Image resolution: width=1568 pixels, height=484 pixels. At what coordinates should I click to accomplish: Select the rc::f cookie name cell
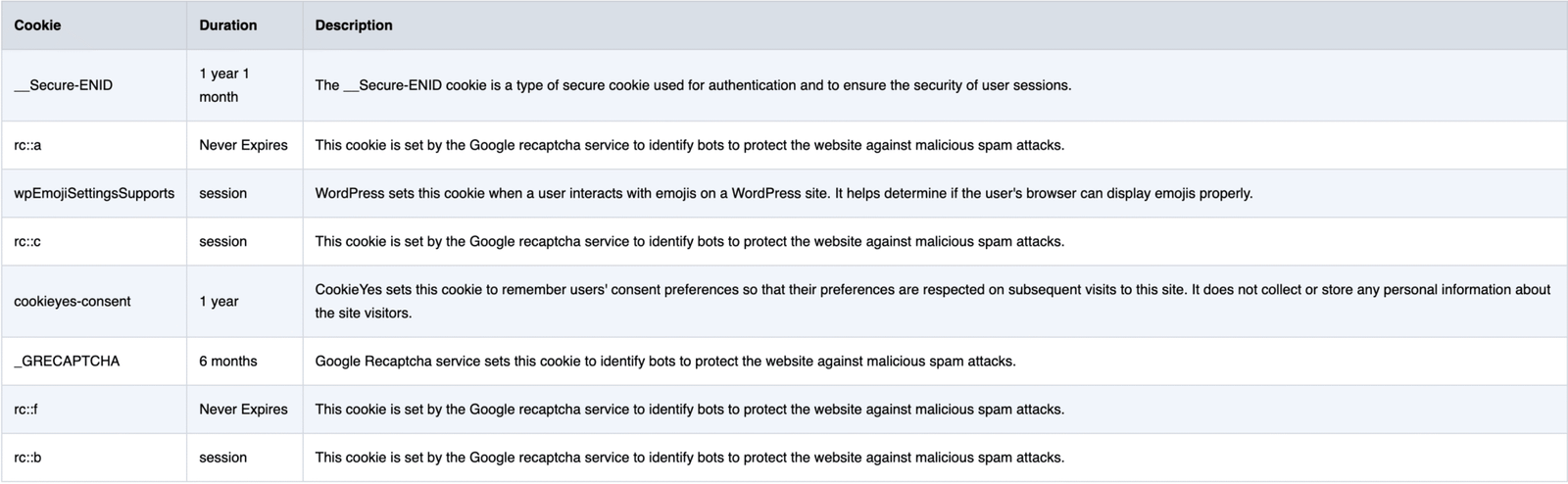pyautogui.click(x=26, y=410)
